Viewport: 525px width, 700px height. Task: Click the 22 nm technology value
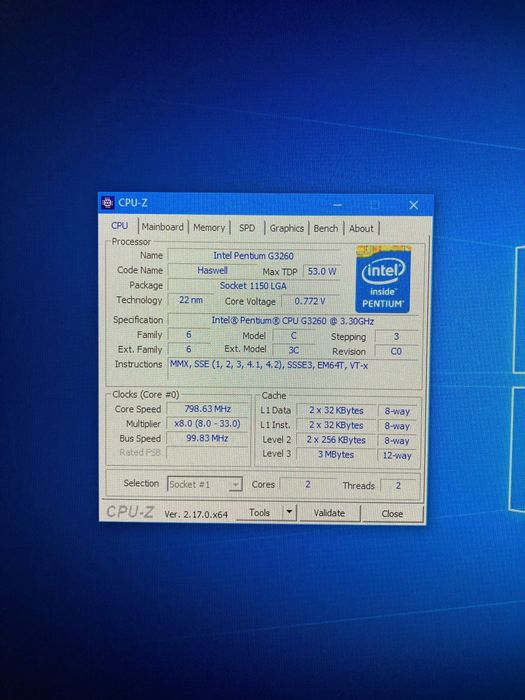coord(191,300)
